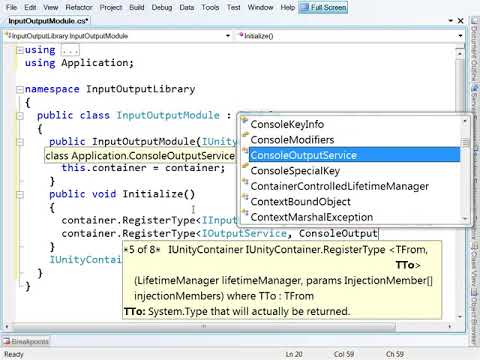This screenshot has height=360, width=480.
Task: Click 'Ready' in the status bar
Action: [14, 354]
